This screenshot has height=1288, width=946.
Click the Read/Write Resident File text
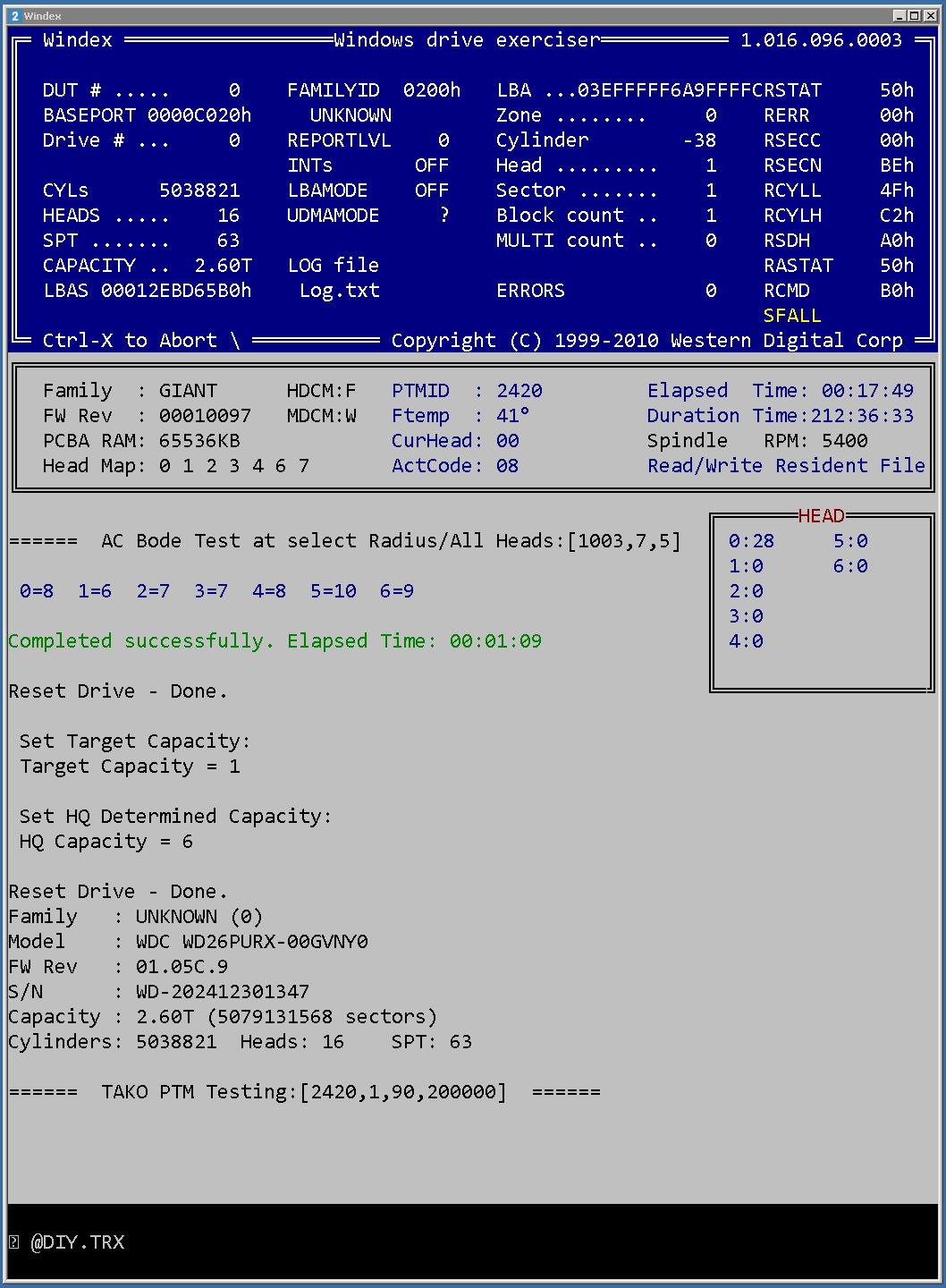click(786, 466)
